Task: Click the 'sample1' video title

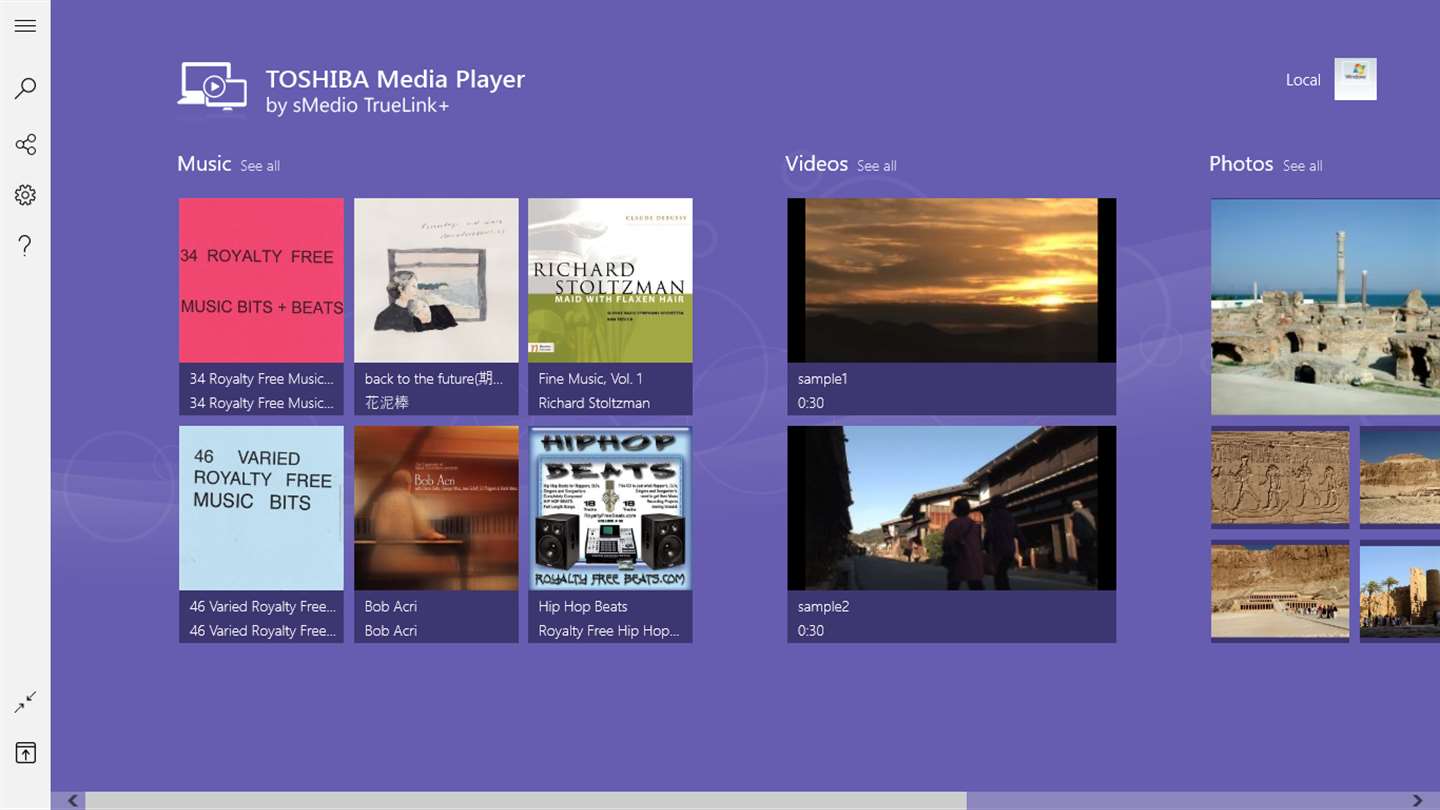Action: [823, 379]
